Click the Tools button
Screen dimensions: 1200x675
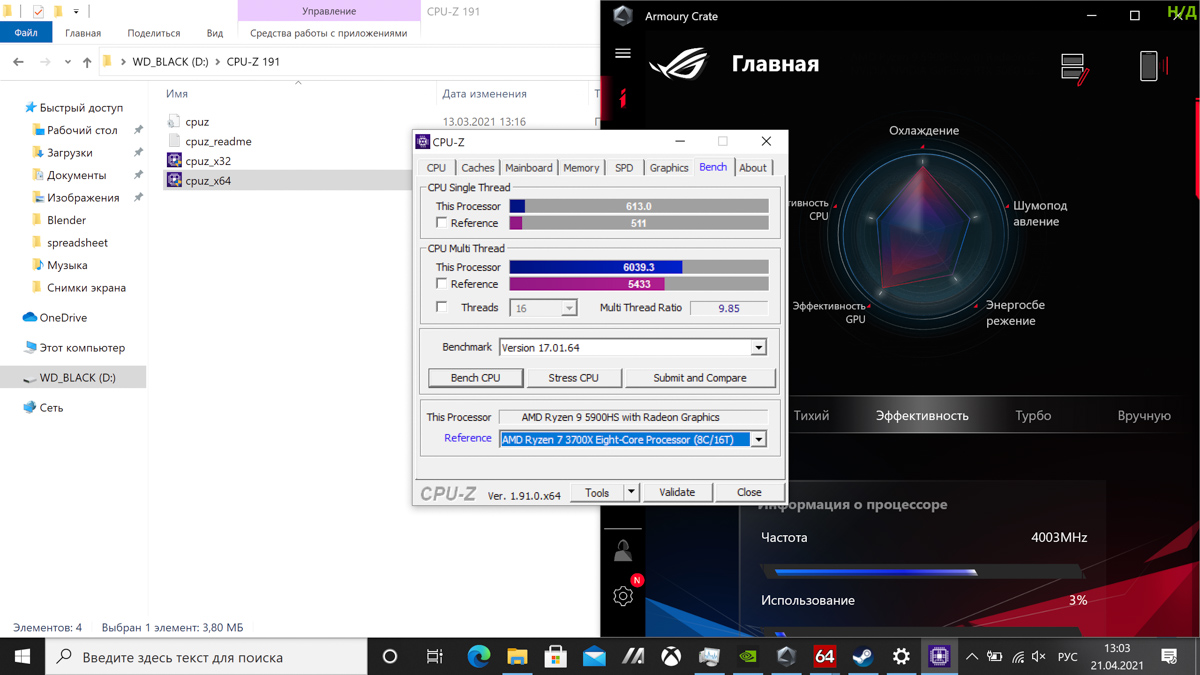[597, 492]
